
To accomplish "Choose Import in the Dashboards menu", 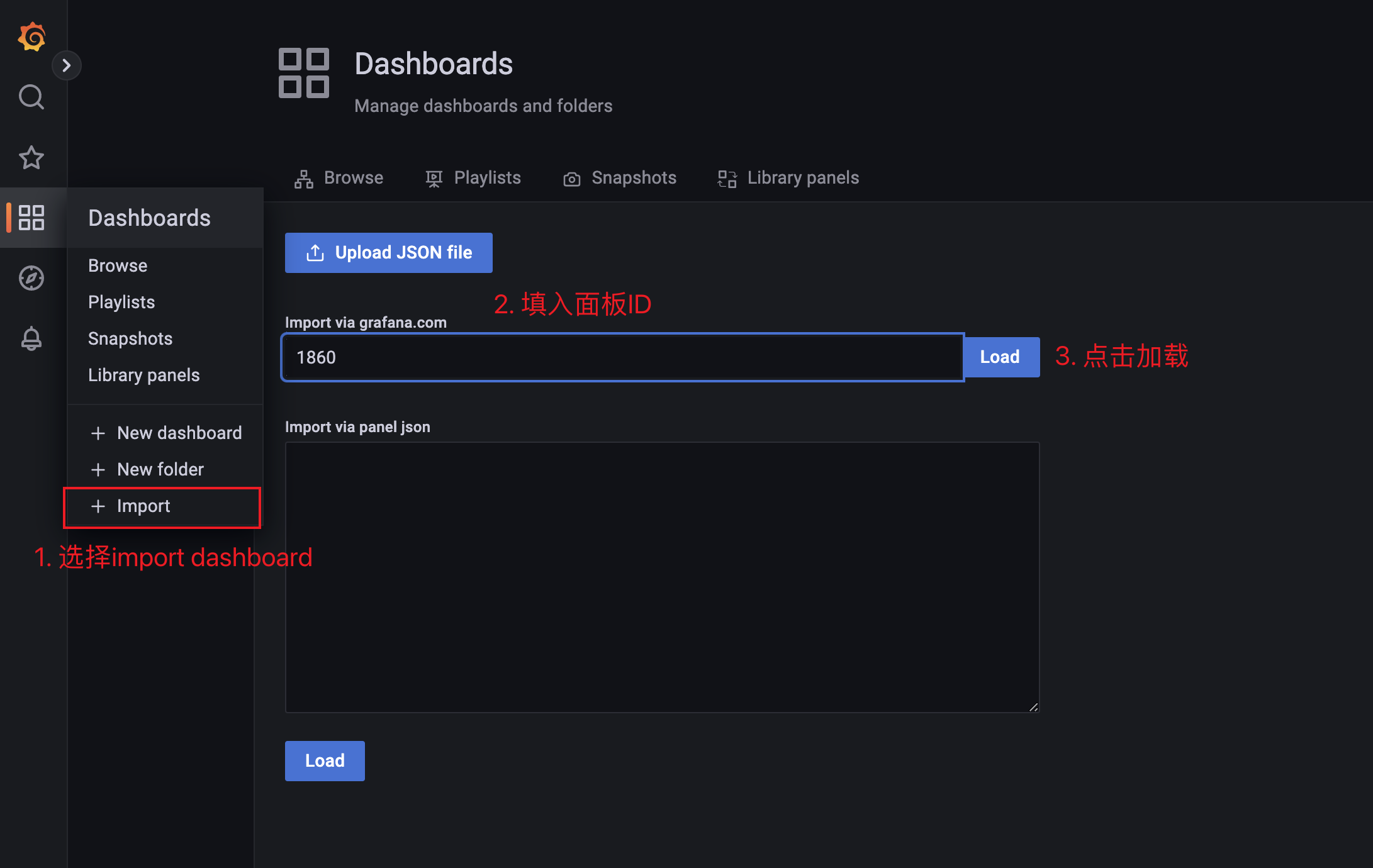I will pyautogui.click(x=143, y=506).
